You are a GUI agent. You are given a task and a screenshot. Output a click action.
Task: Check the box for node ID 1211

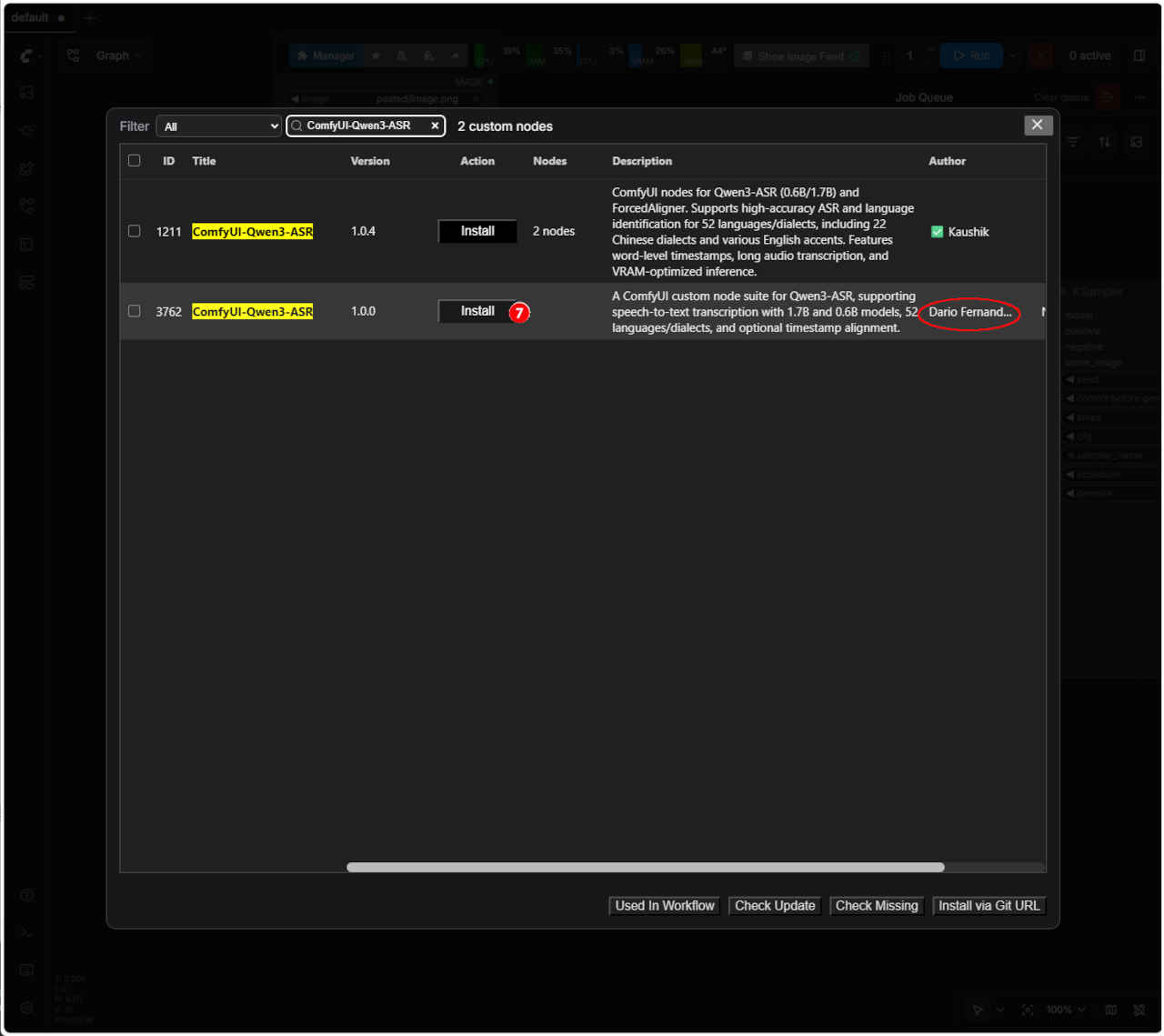(x=135, y=231)
